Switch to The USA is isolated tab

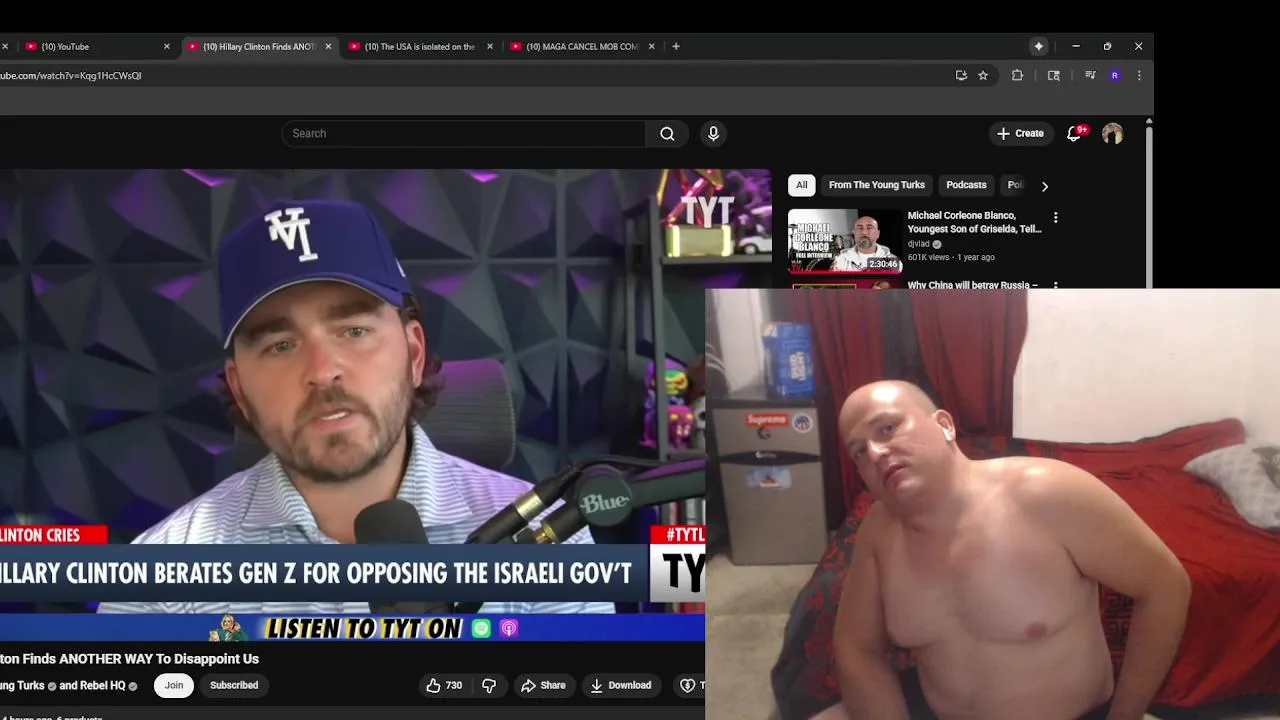[421, 46]
